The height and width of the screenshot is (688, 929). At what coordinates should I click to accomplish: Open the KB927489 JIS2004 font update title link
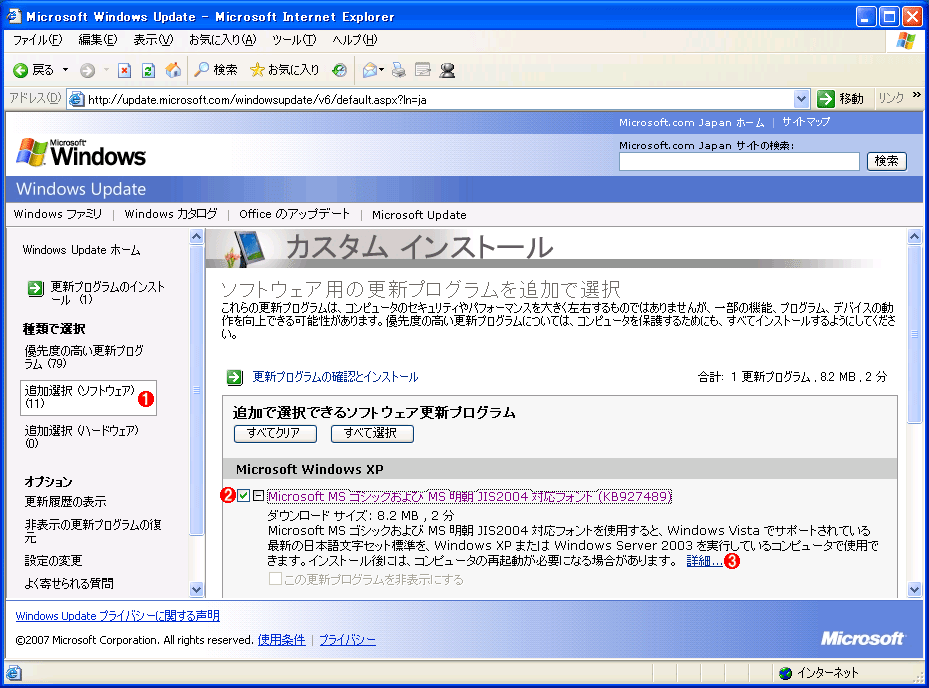[469, 497]
